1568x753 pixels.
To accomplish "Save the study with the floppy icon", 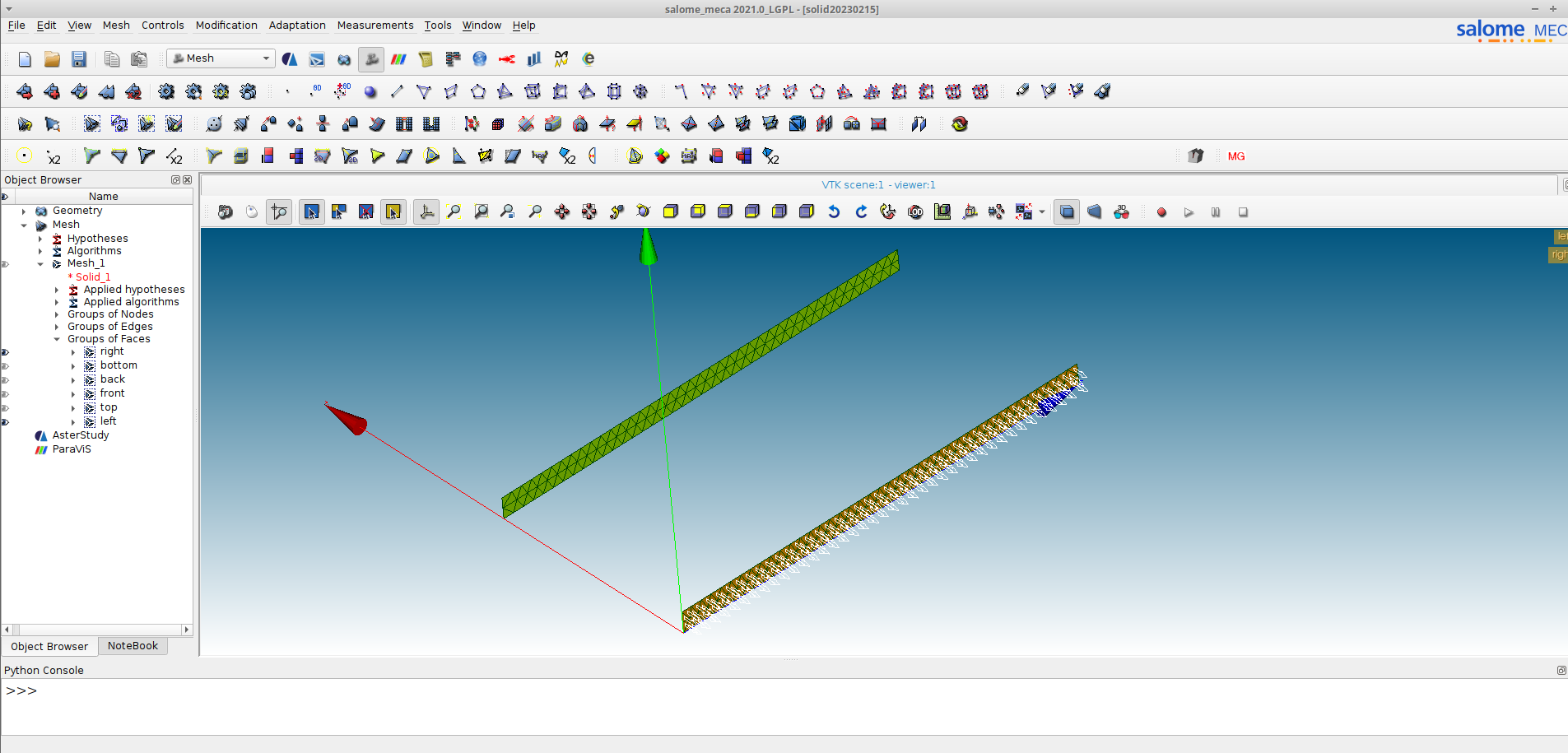I will [x=79, y=59].
